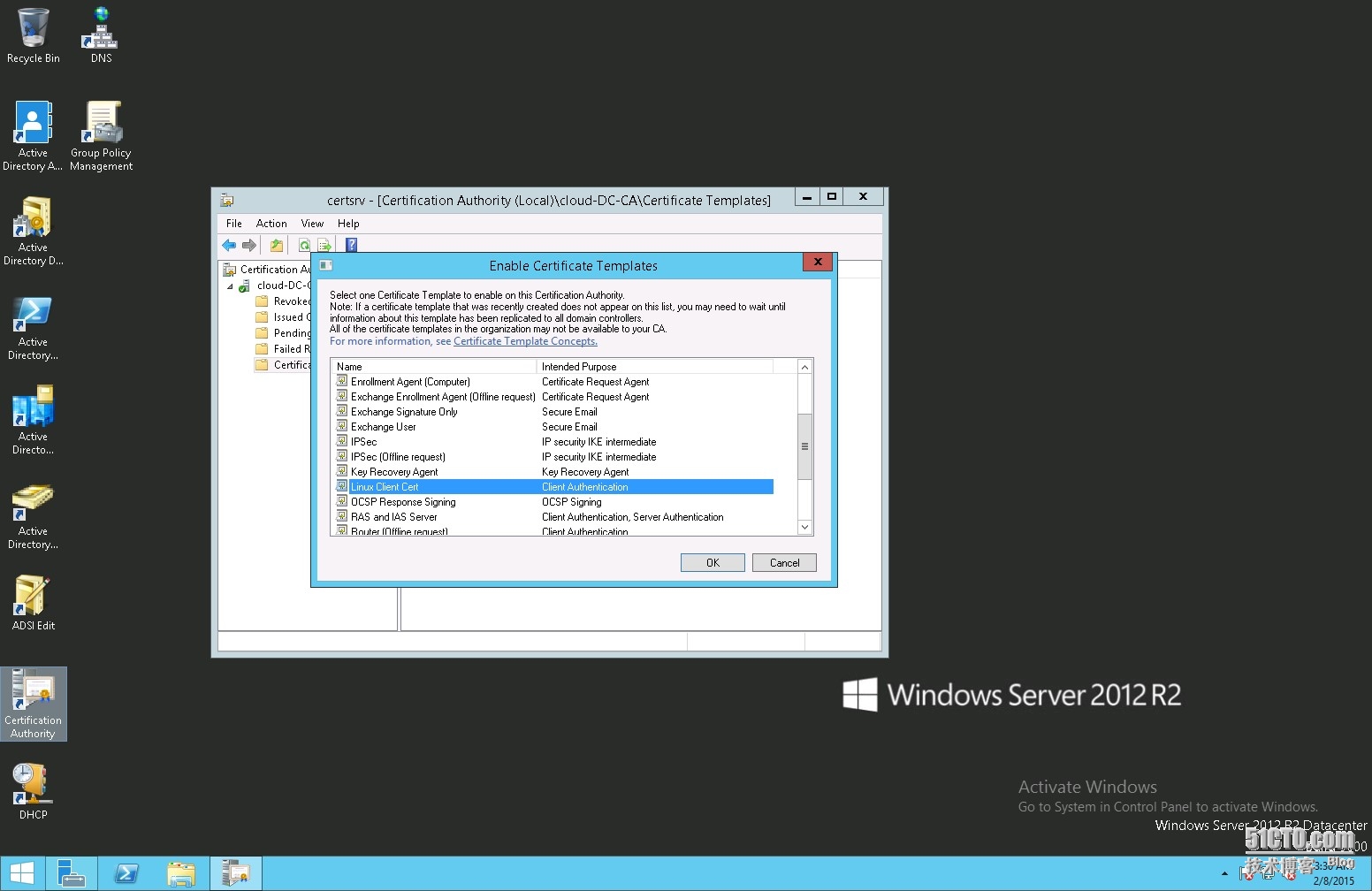Select the Pending Requests folder
1372x891 pixels.
(283, 333)
